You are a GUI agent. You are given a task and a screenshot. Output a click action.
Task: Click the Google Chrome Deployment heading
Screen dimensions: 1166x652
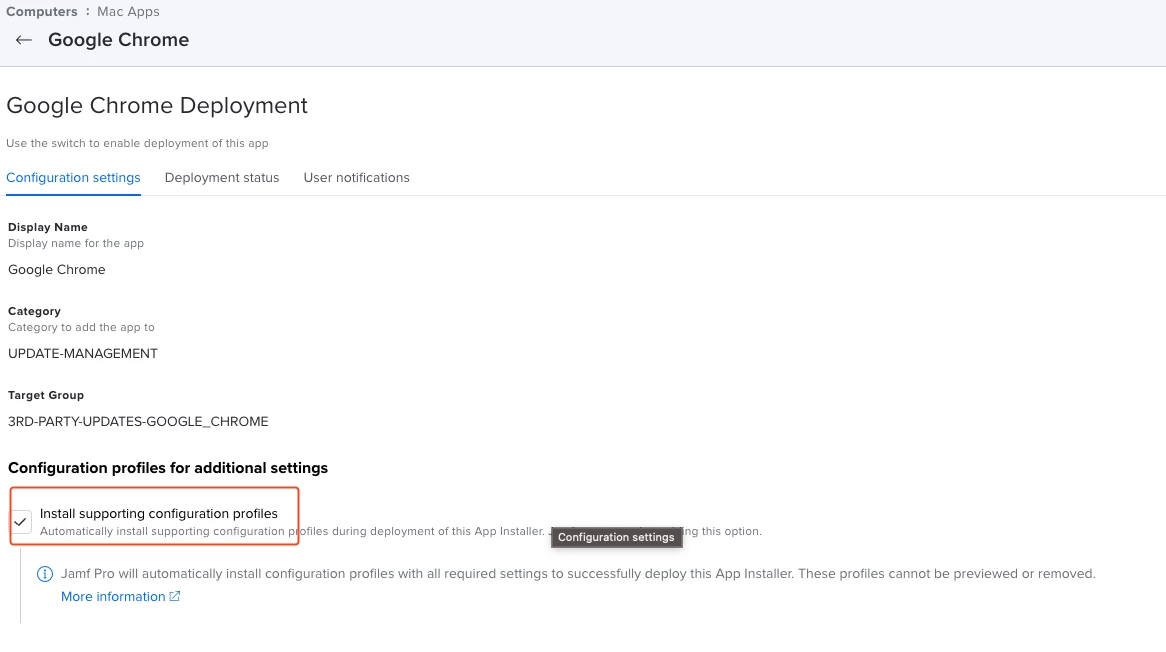(157, 106)
